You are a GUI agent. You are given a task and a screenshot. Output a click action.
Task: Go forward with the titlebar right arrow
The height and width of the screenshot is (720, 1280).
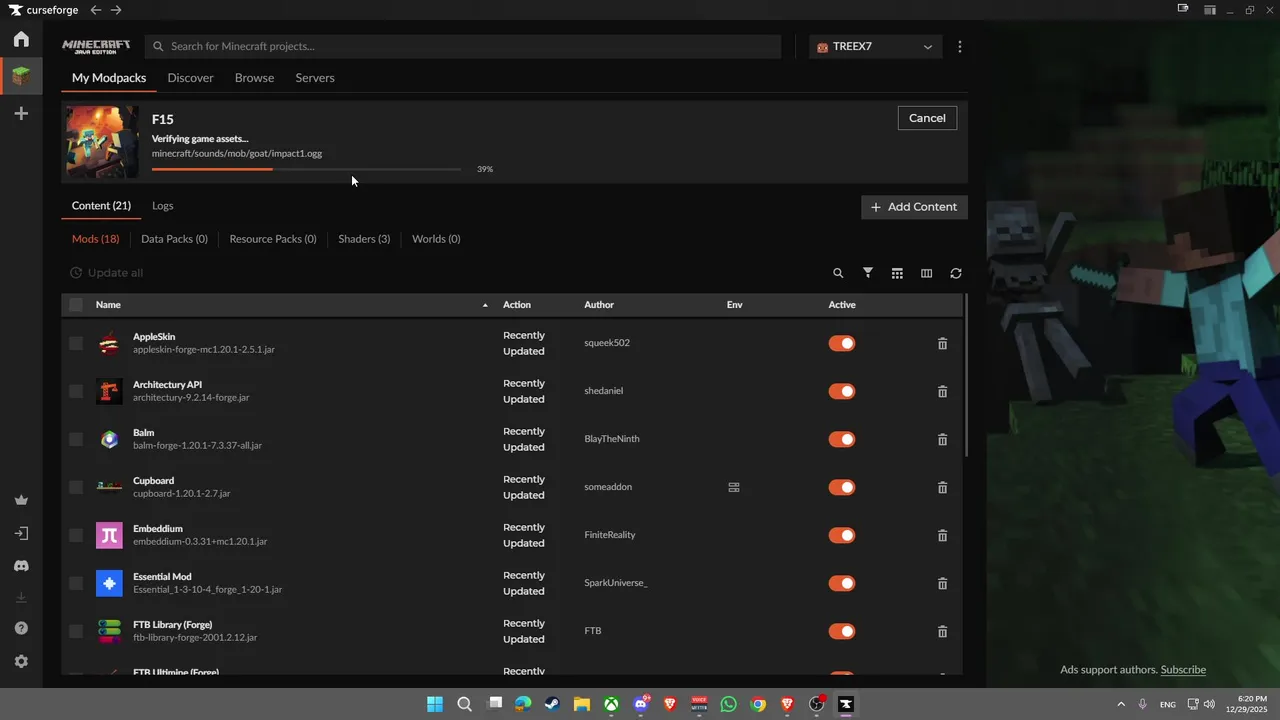[116, 10]
